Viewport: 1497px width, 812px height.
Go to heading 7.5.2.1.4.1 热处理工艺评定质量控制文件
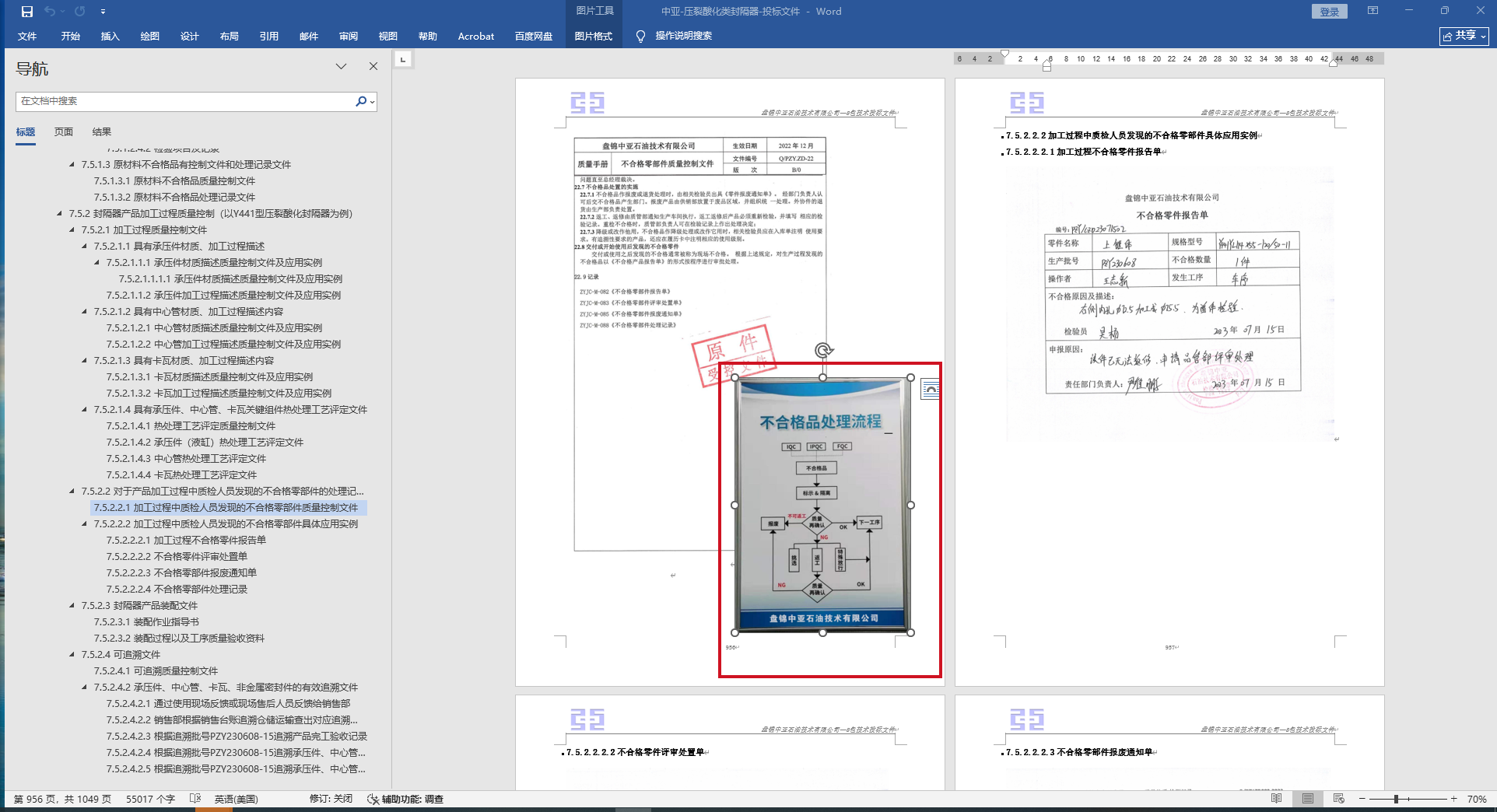(x=191, y=426)
